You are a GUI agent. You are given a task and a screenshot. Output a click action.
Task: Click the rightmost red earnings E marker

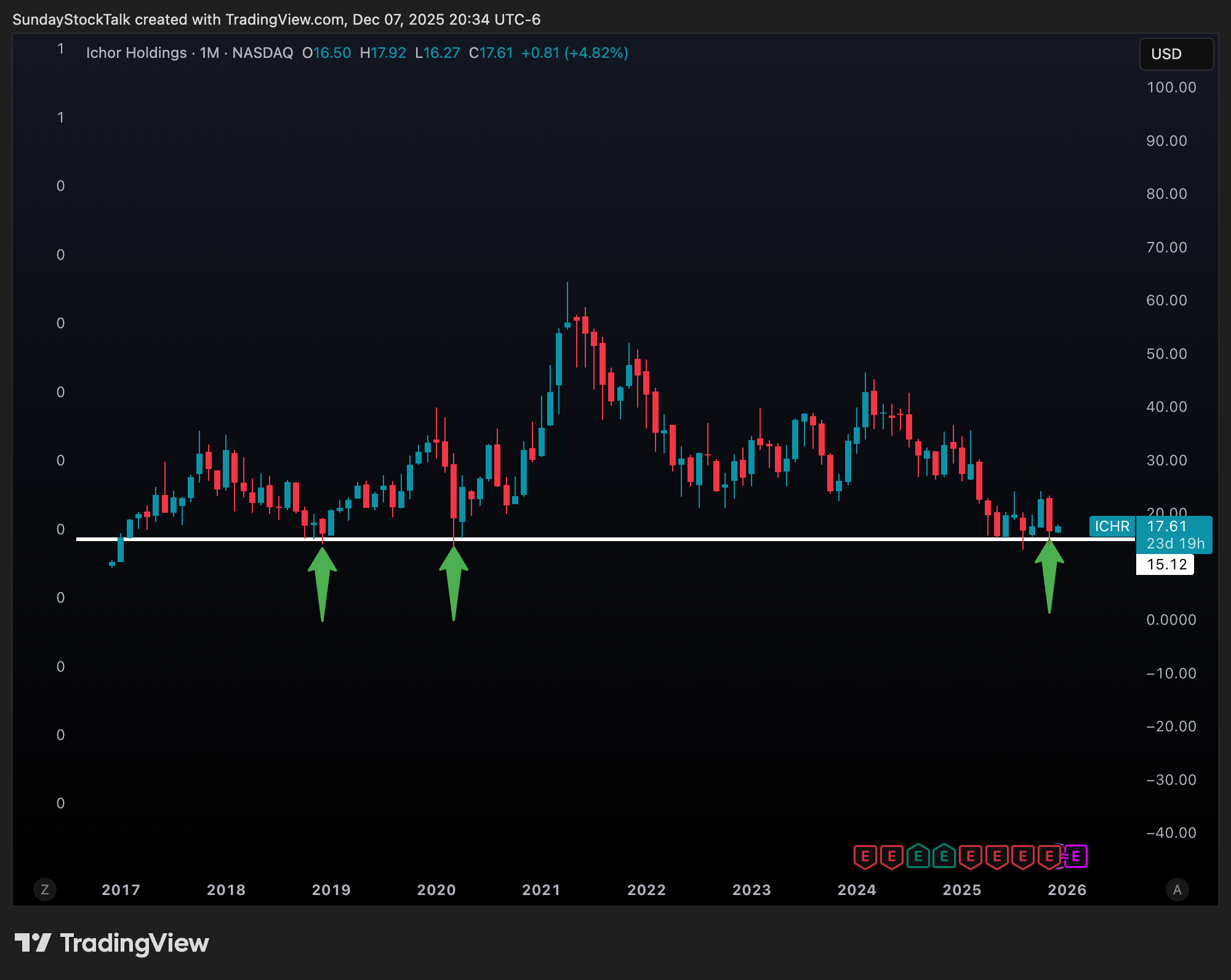[x=1049, y=856]
